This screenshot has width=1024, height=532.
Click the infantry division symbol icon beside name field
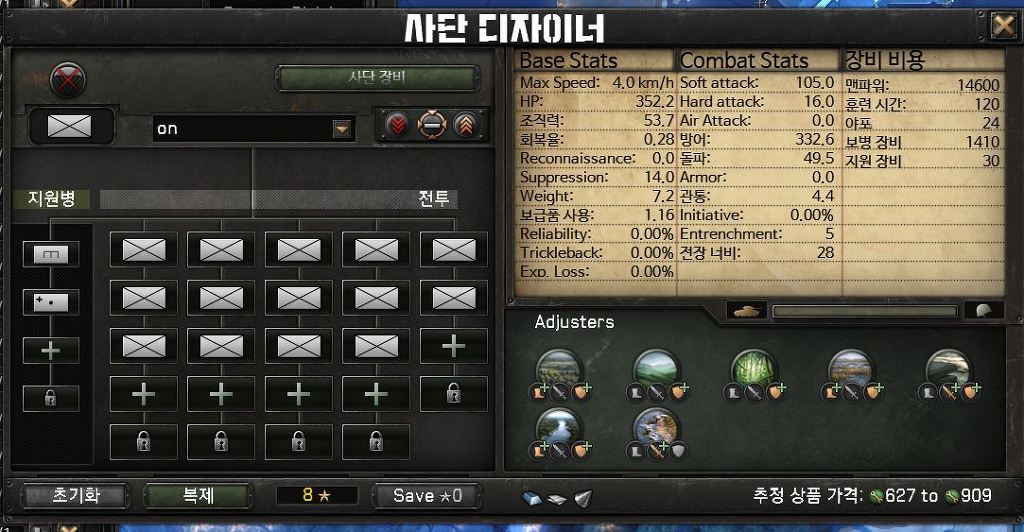pos(70,125)
